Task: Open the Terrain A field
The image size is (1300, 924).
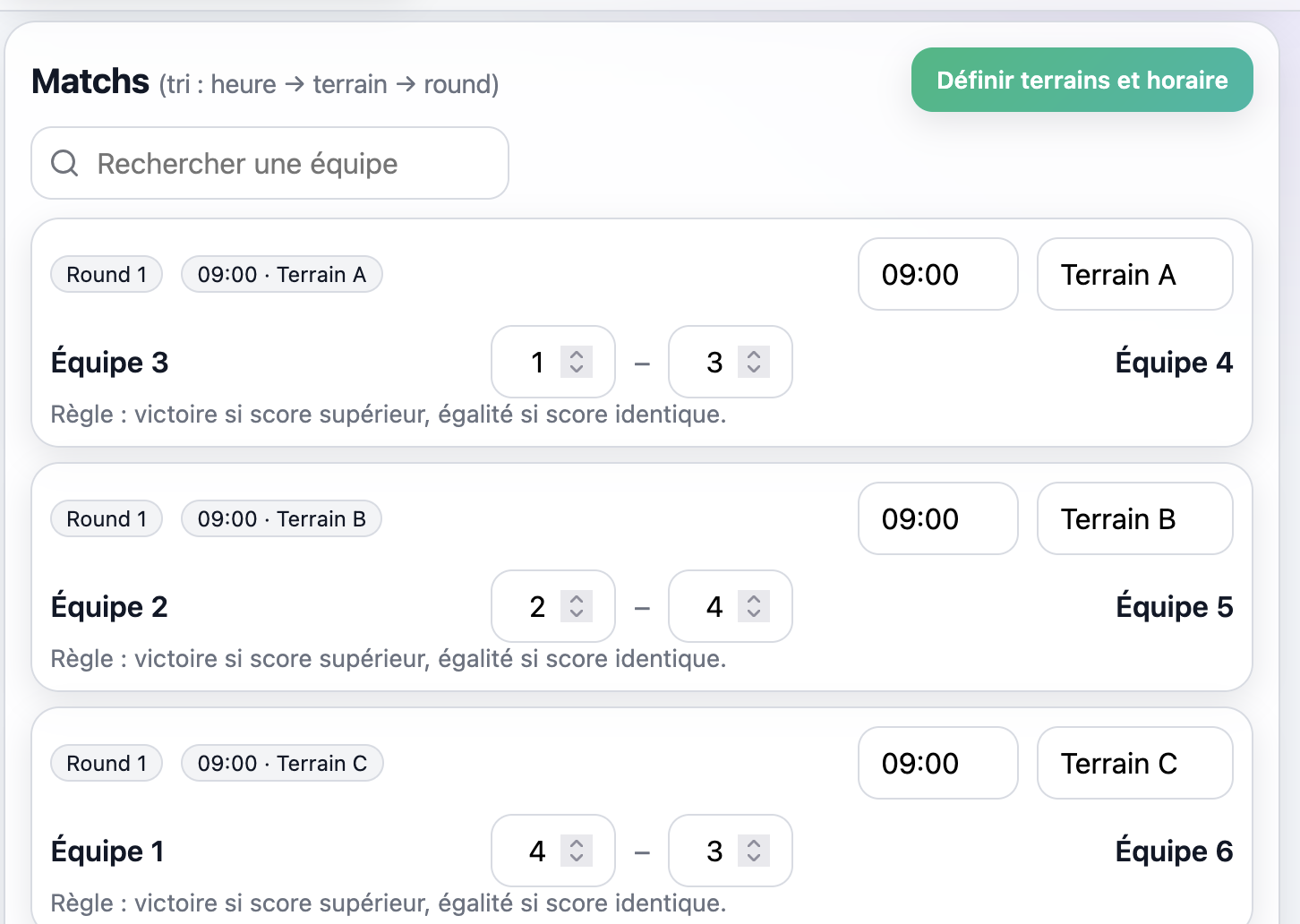Action: [1134, 274]
